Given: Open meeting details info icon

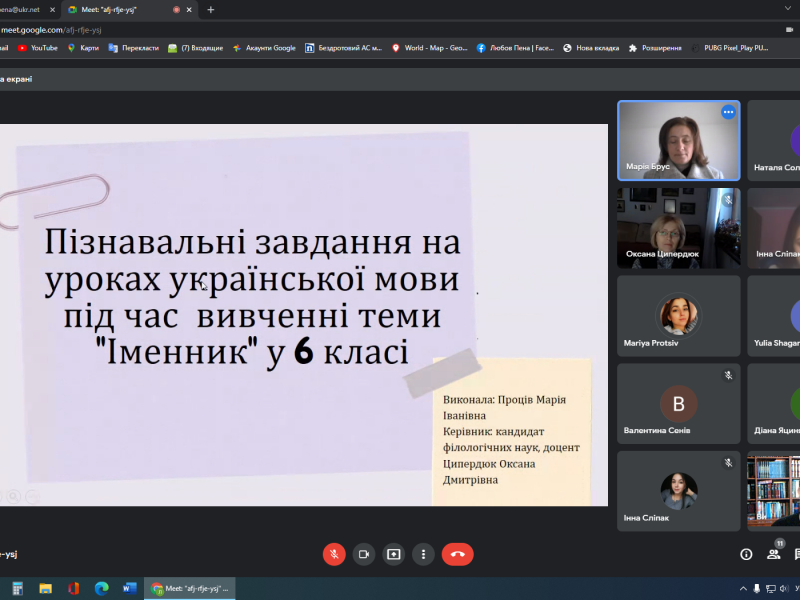Looking at the screenshot, I should pos(746,554).
